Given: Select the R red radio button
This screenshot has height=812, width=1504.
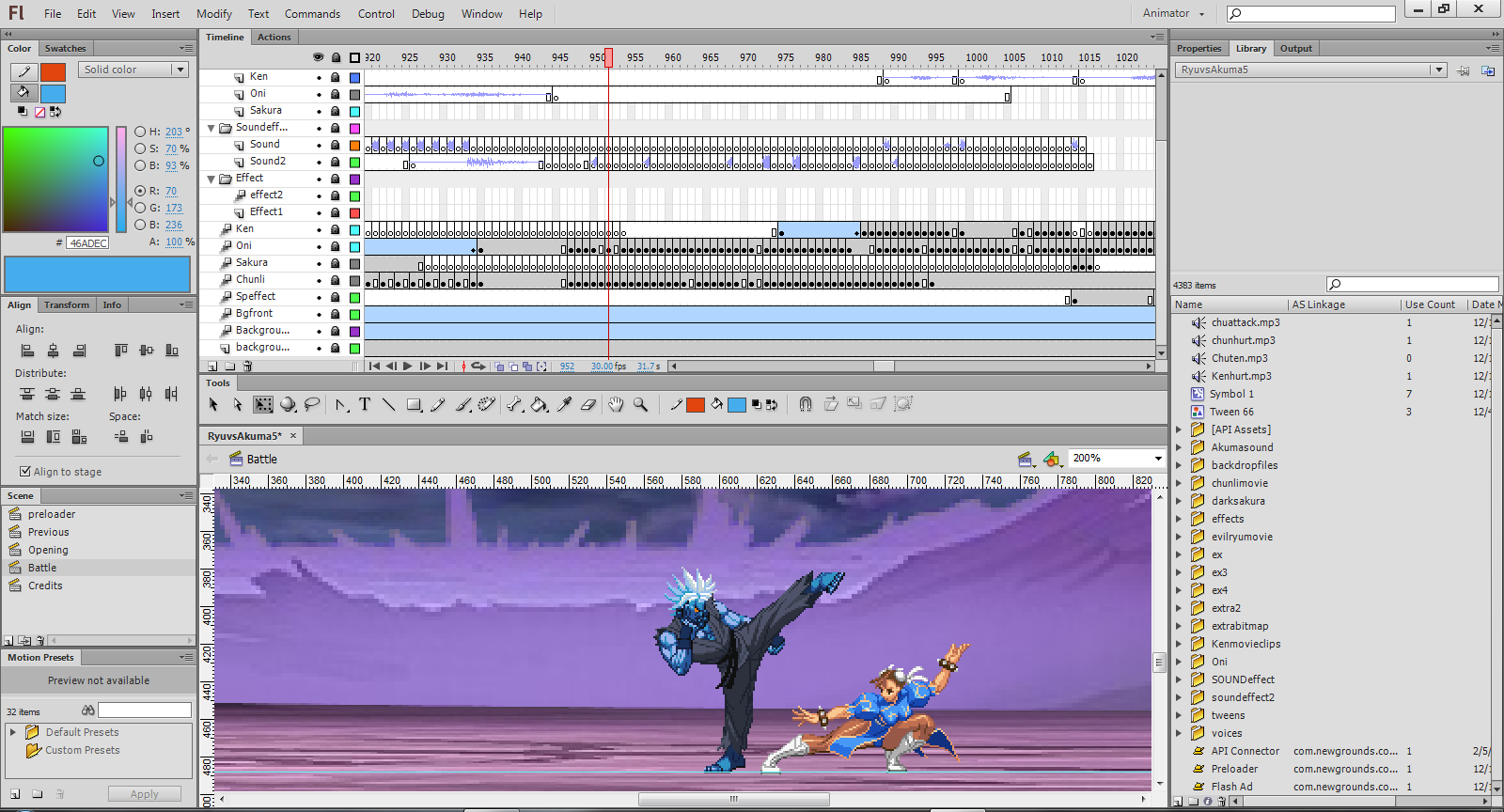Looking at the screenshot, I should pos(140,191).
